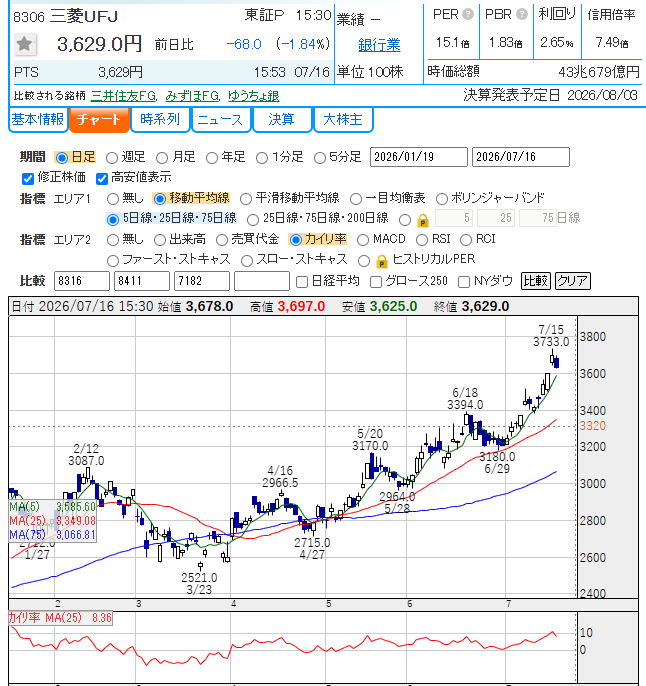Select 月足 monthly period
Viewport: 646px width, 686px height.
click(162, 158)
